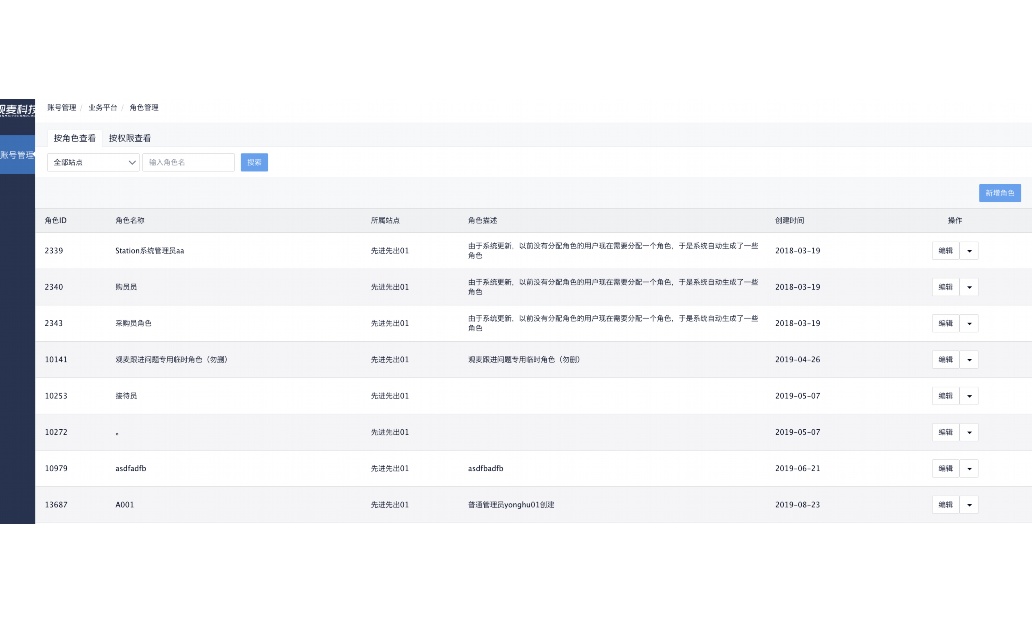The width and height of the screenshot is (1032, 623).
Task: Switch to the 按角色查看 tab
Action: pos(75,138)
